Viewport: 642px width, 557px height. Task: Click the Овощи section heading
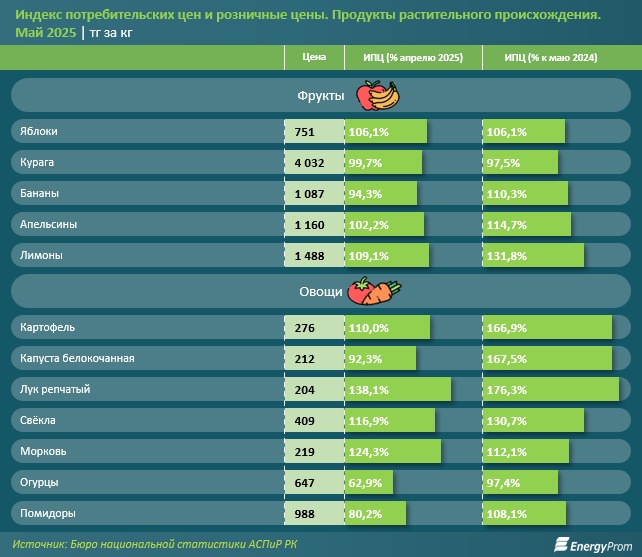click(321, 292)
